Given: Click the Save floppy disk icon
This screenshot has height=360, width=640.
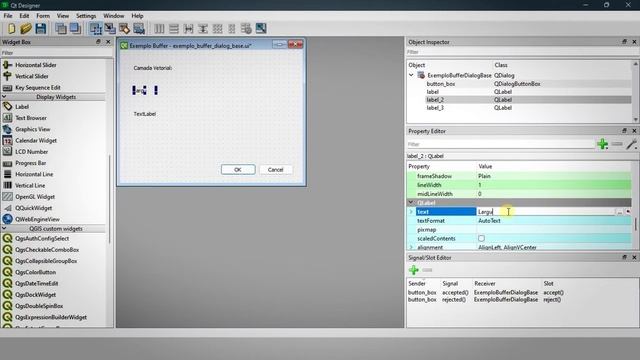Looking at the screenshot, I should click(x=40, y=28).
